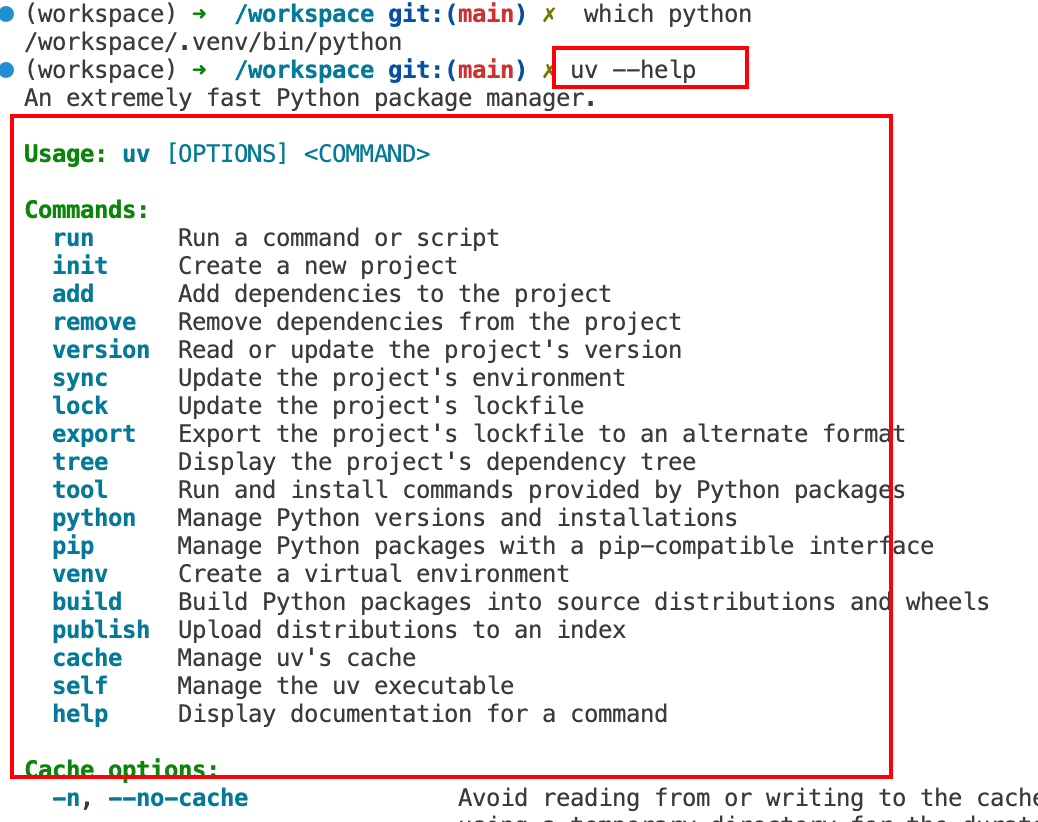Click 'Read or update the project's version' text

tap(429, 350)
